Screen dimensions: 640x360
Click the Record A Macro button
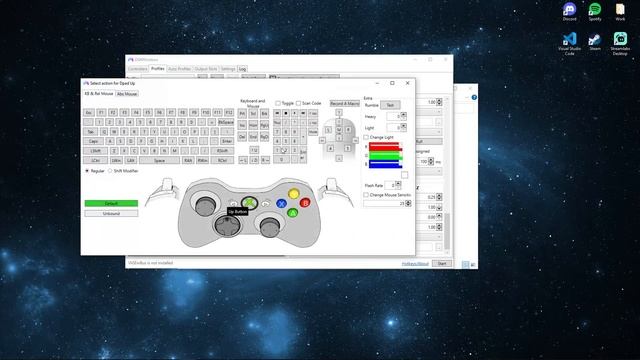pos(344,103)
